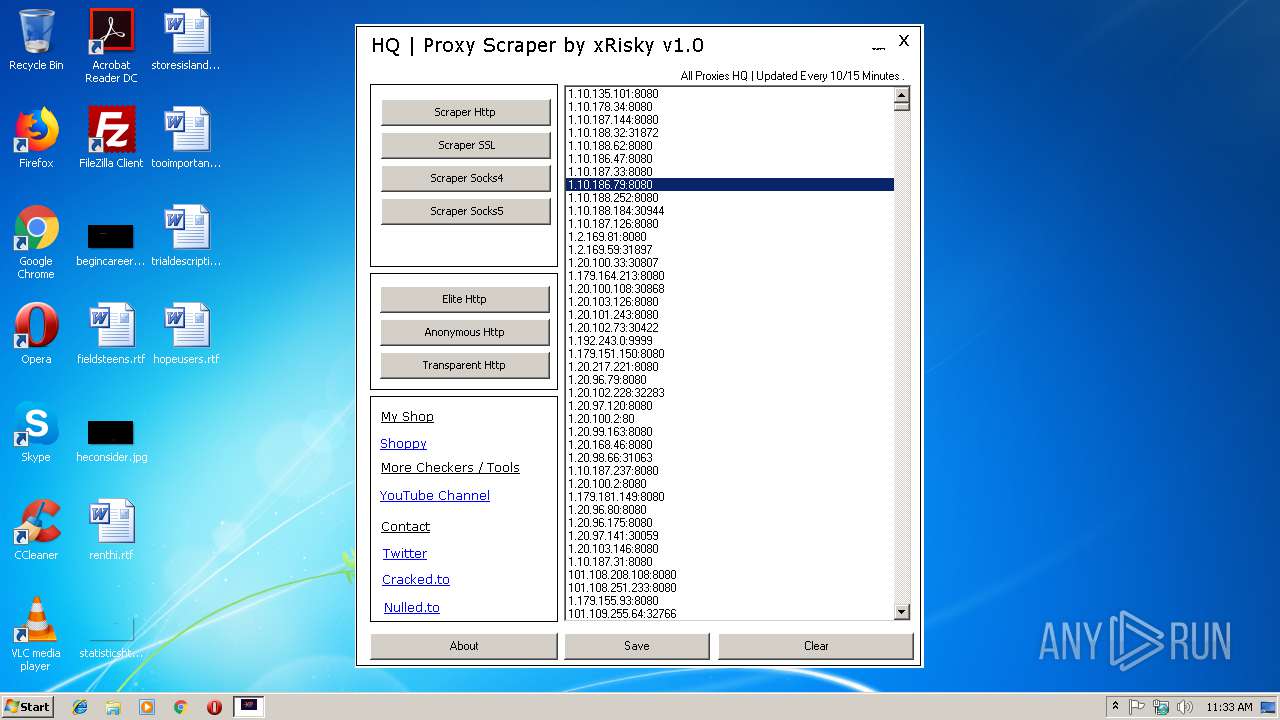Screen dimensions: 1280x720
Task: Select proxy 1.20.98.66:31063
Action: tap(730, 458)
